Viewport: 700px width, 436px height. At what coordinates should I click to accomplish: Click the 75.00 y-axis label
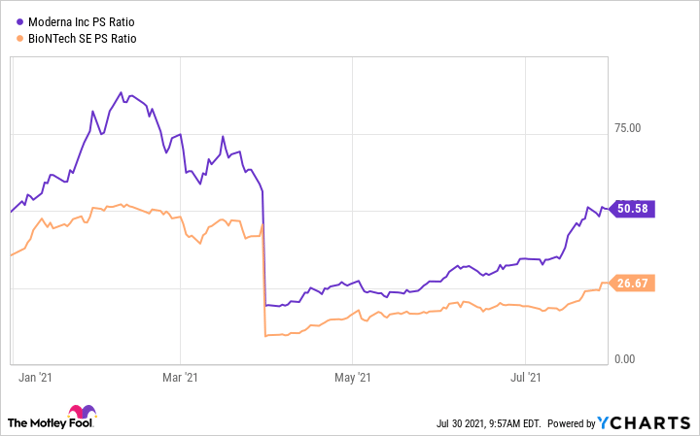pyautogui.click(x=628, y=128)
